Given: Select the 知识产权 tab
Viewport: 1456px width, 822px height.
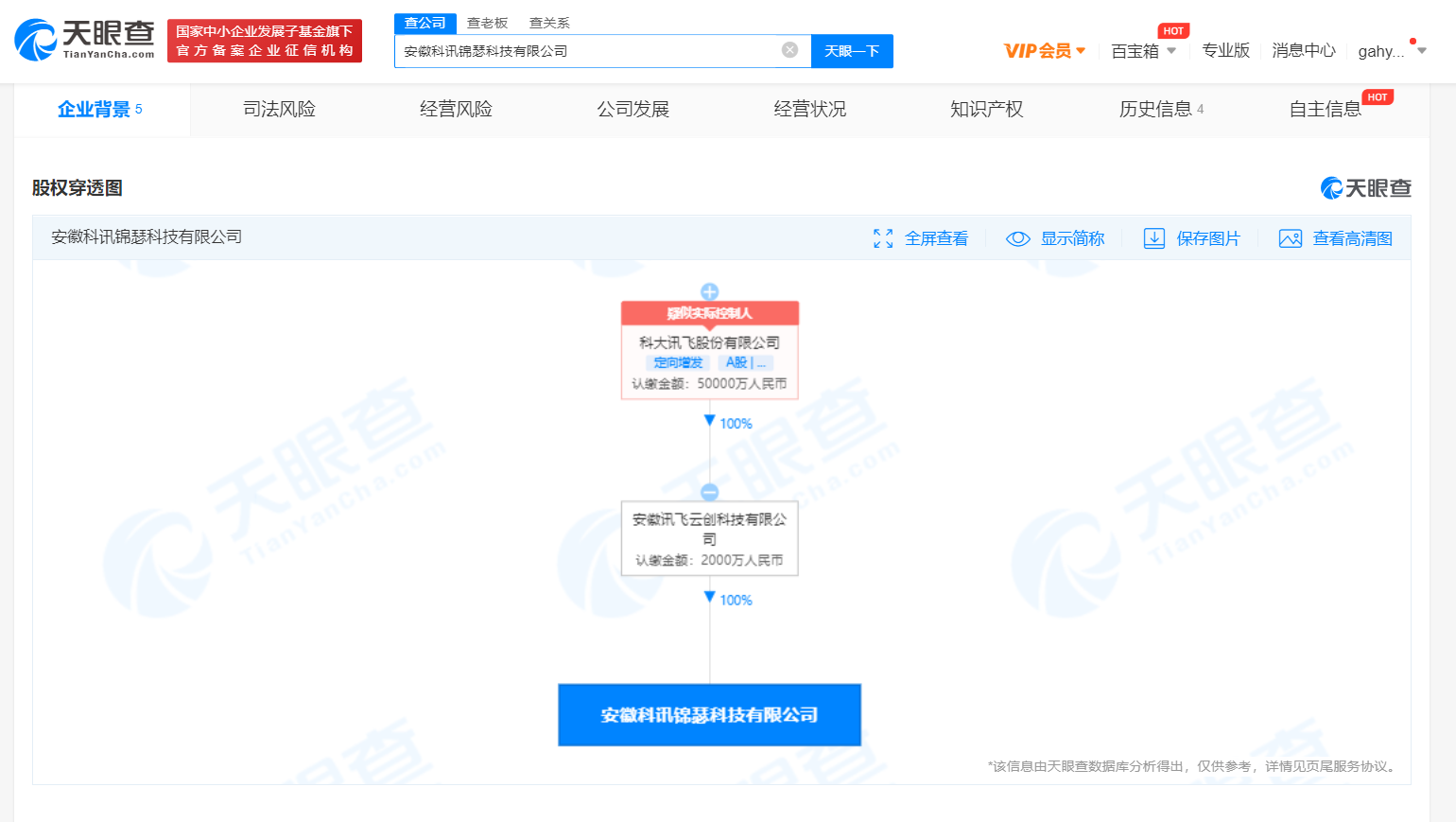Looking at the screenshot, I should [986, 110].
